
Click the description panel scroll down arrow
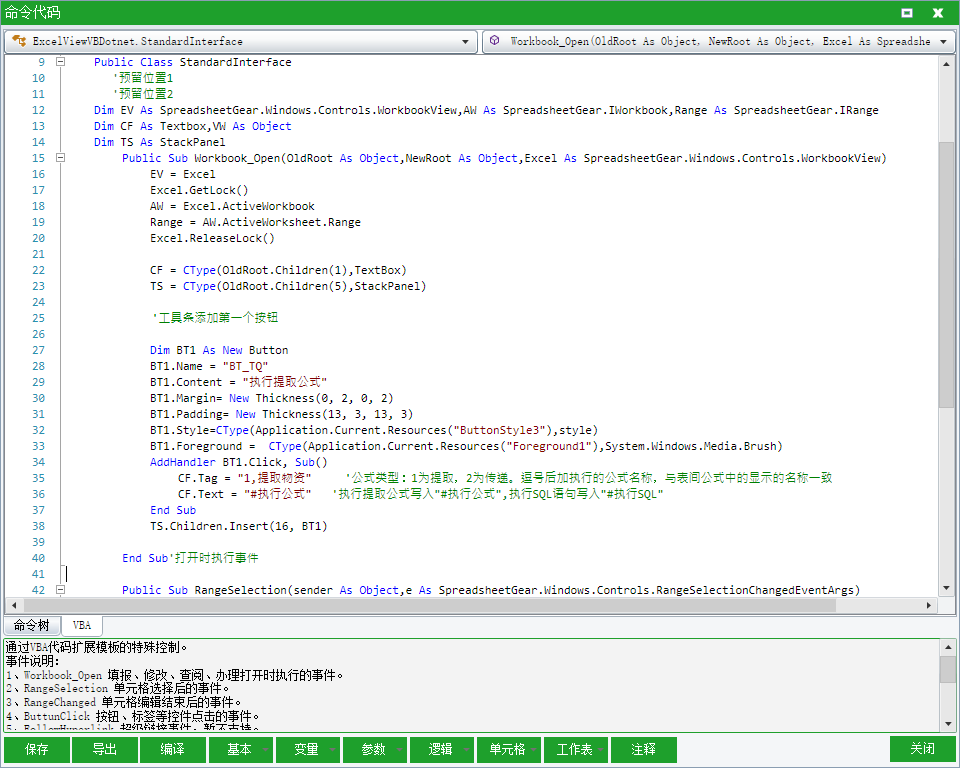tap(948, 724)
